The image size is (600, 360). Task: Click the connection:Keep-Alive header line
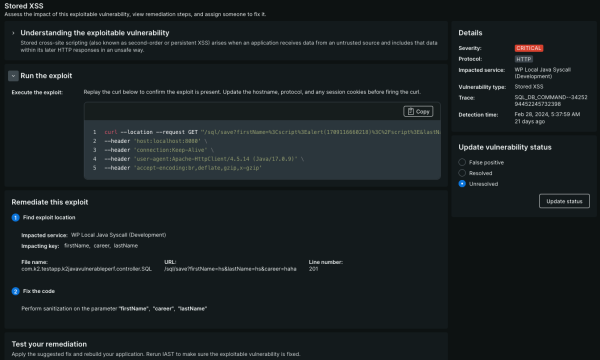(x=159, y=150)
